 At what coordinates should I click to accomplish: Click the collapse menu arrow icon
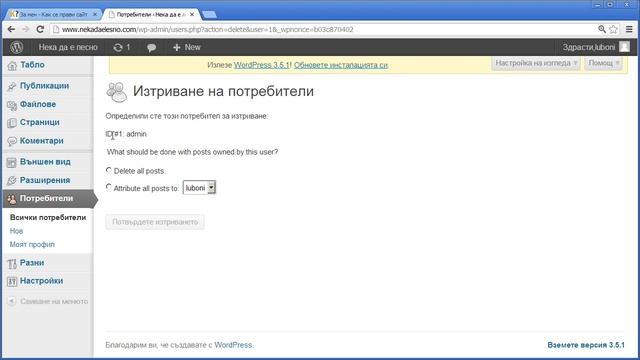[11, 301]
